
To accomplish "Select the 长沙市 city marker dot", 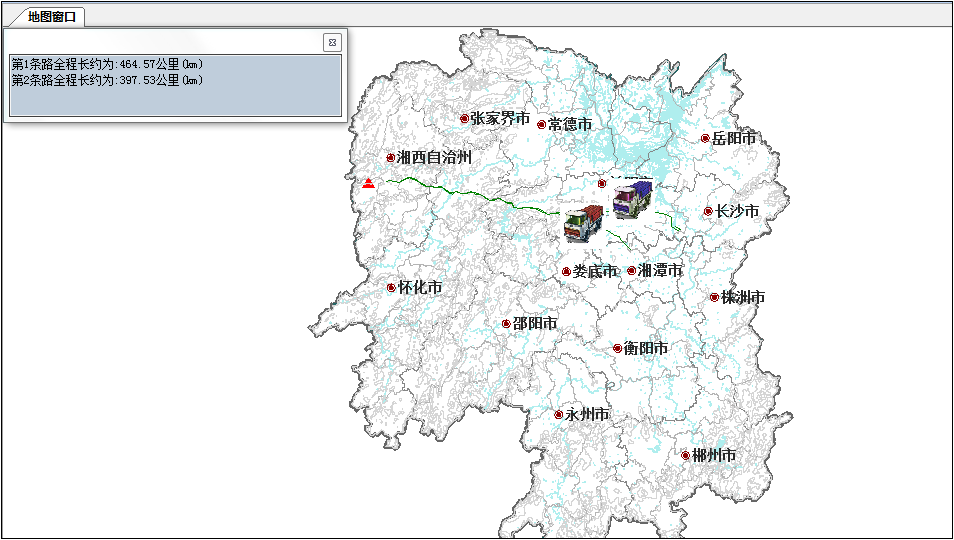I will click(708, 211).
